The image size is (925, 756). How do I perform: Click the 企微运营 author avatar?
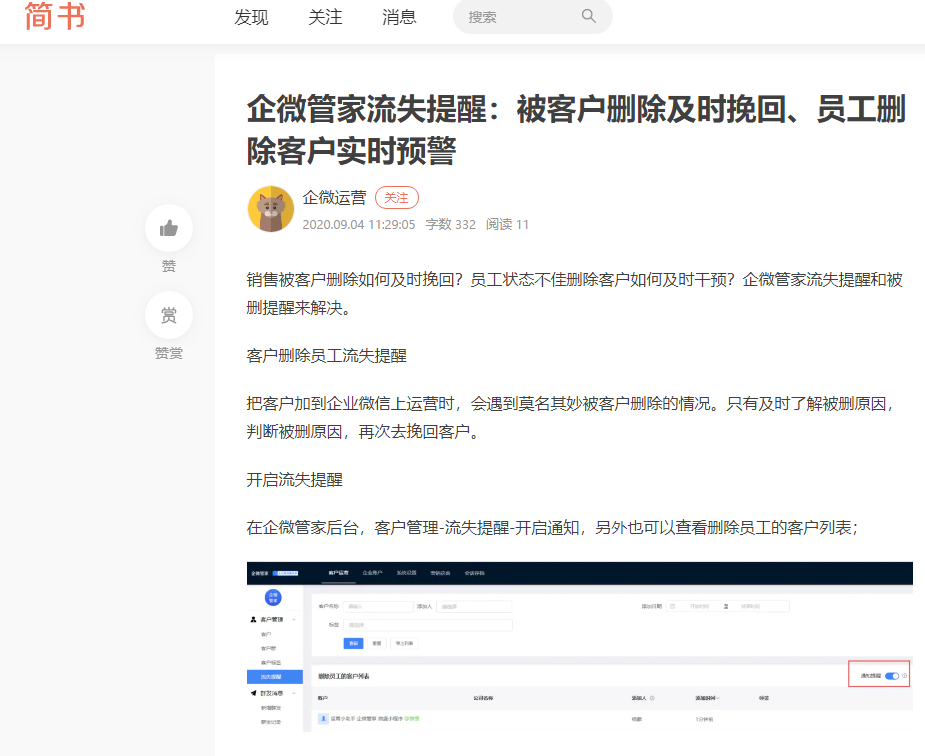tap(269, 208)
